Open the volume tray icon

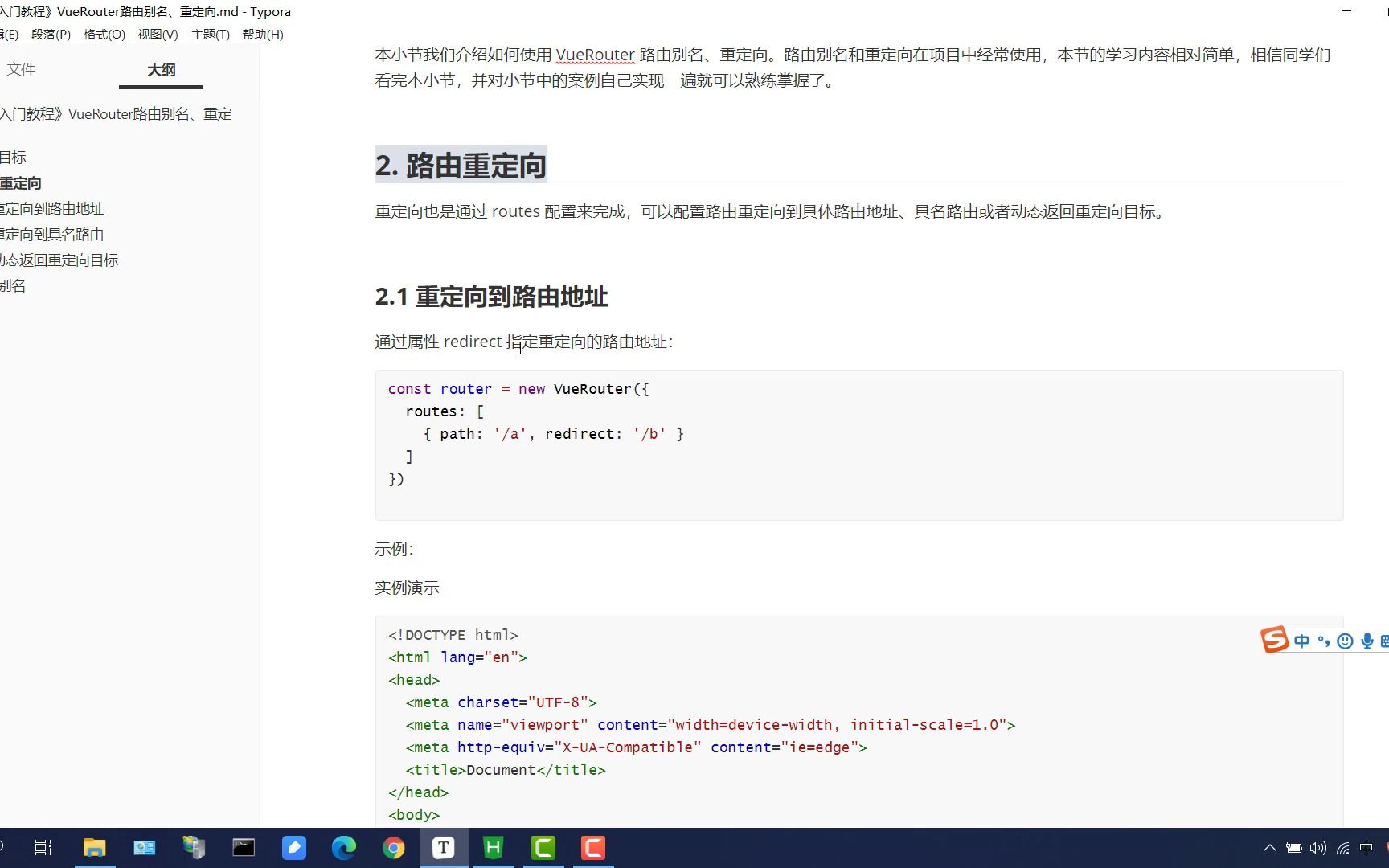1318,848
